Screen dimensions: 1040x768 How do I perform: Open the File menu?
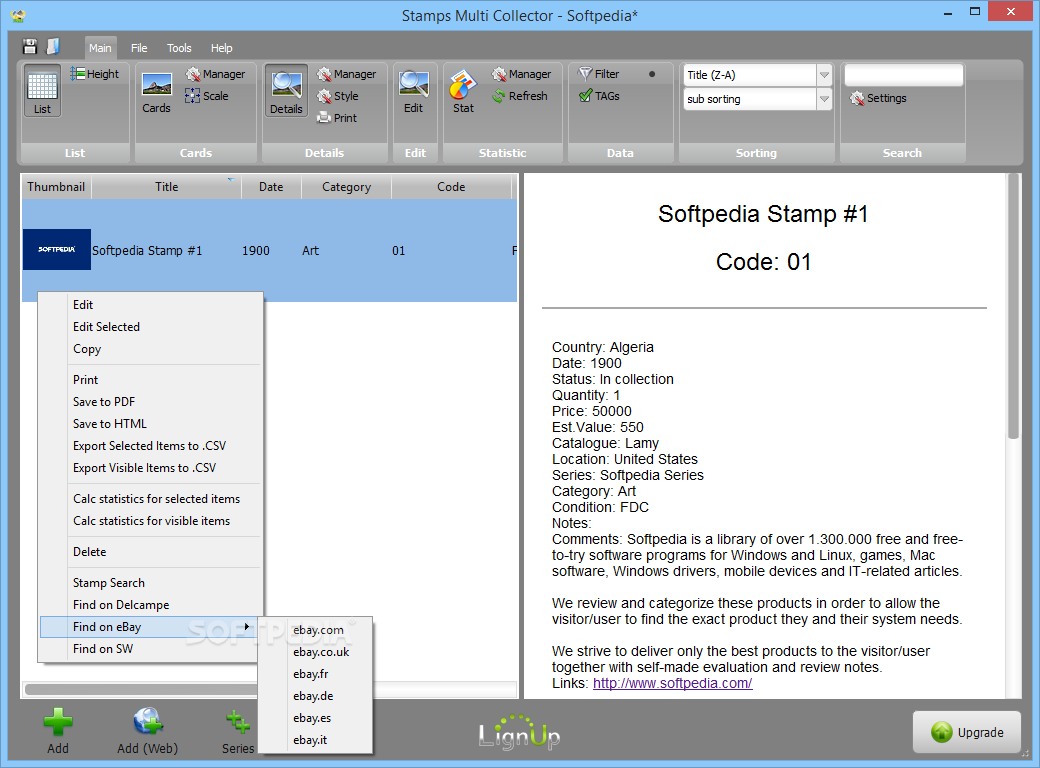[139, 48]
